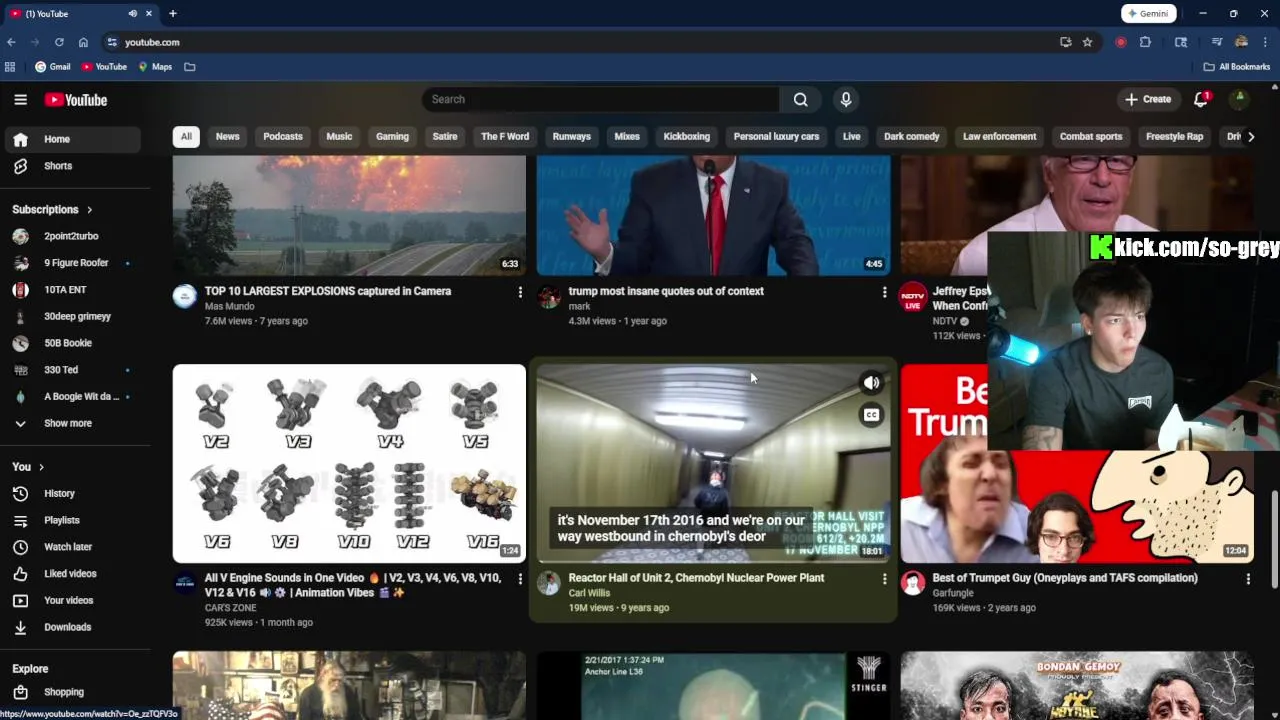Expand the You section arrow

click(x=41, y=467)
